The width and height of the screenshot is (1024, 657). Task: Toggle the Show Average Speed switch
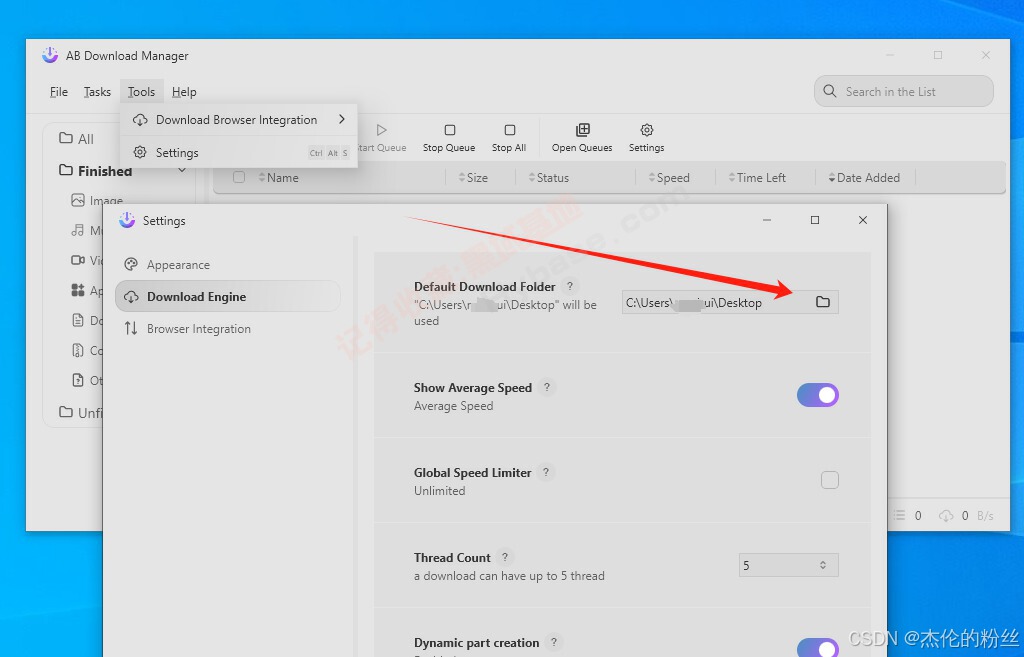click(x=818, y=395)
